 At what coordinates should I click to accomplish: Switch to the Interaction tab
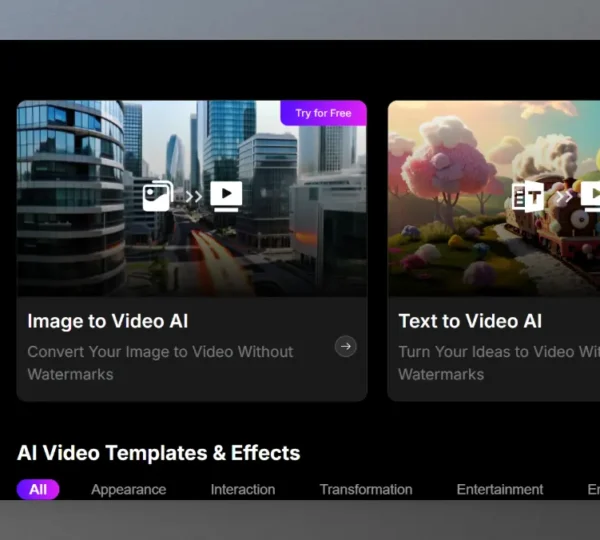pyautogui.click(x=242, y=489)
